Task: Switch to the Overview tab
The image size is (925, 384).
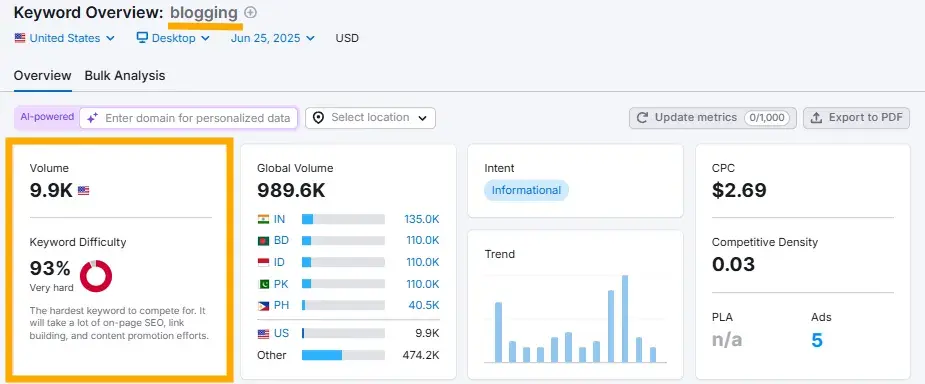Action: (x=42, y=76)
